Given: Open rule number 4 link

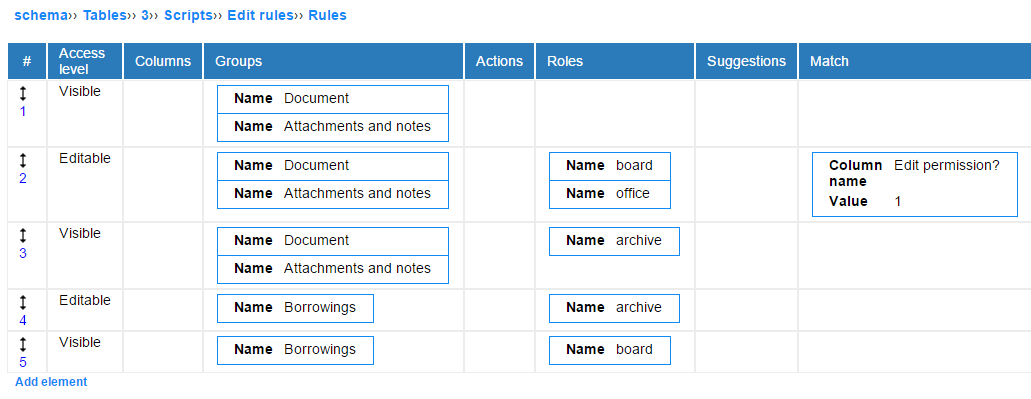Looking at the screenshot, I should click(x=23, y=320).
